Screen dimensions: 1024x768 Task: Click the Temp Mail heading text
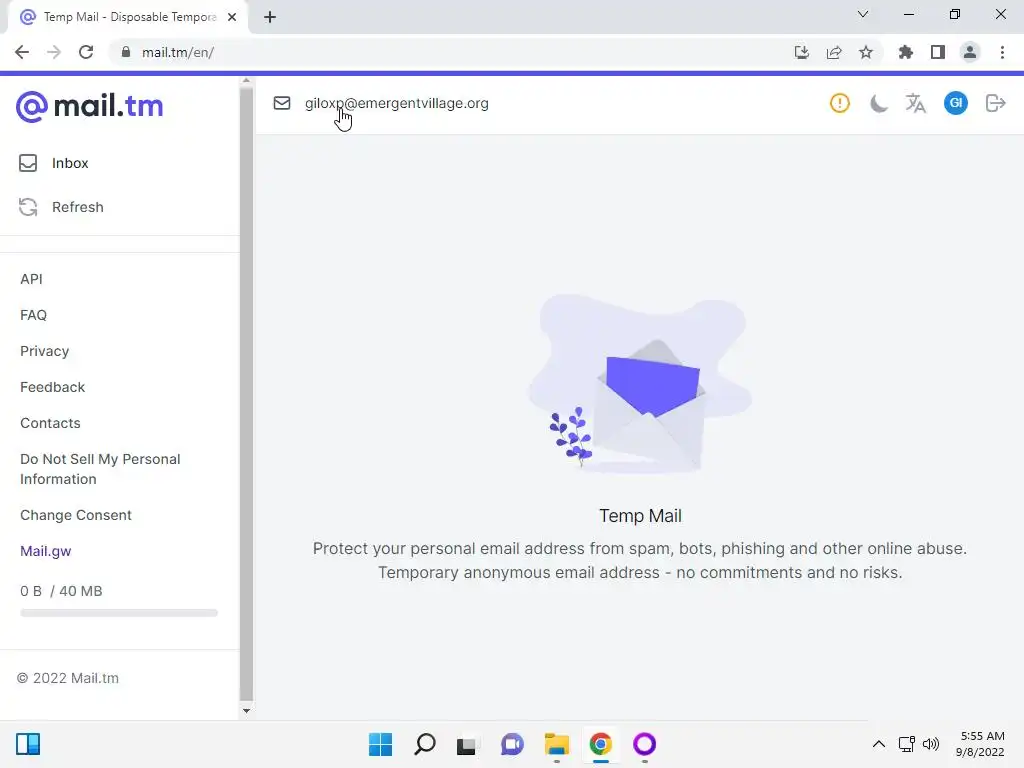[640, 516]
